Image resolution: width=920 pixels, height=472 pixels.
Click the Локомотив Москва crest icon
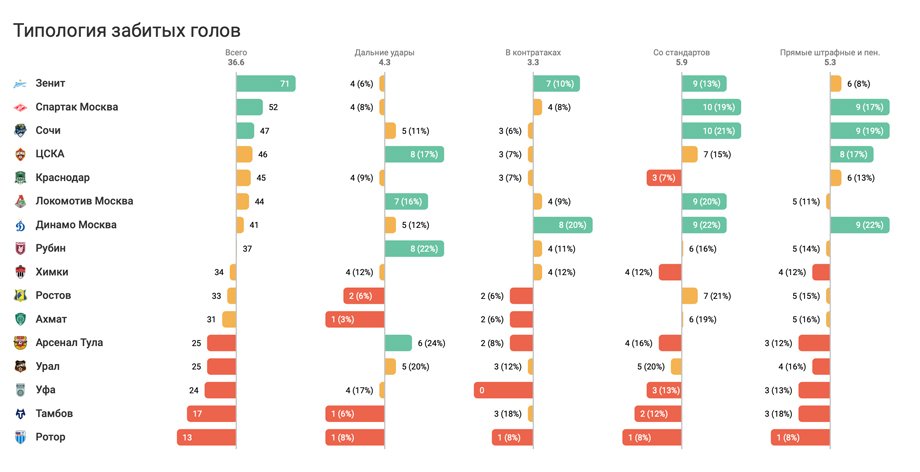(21, 201)
